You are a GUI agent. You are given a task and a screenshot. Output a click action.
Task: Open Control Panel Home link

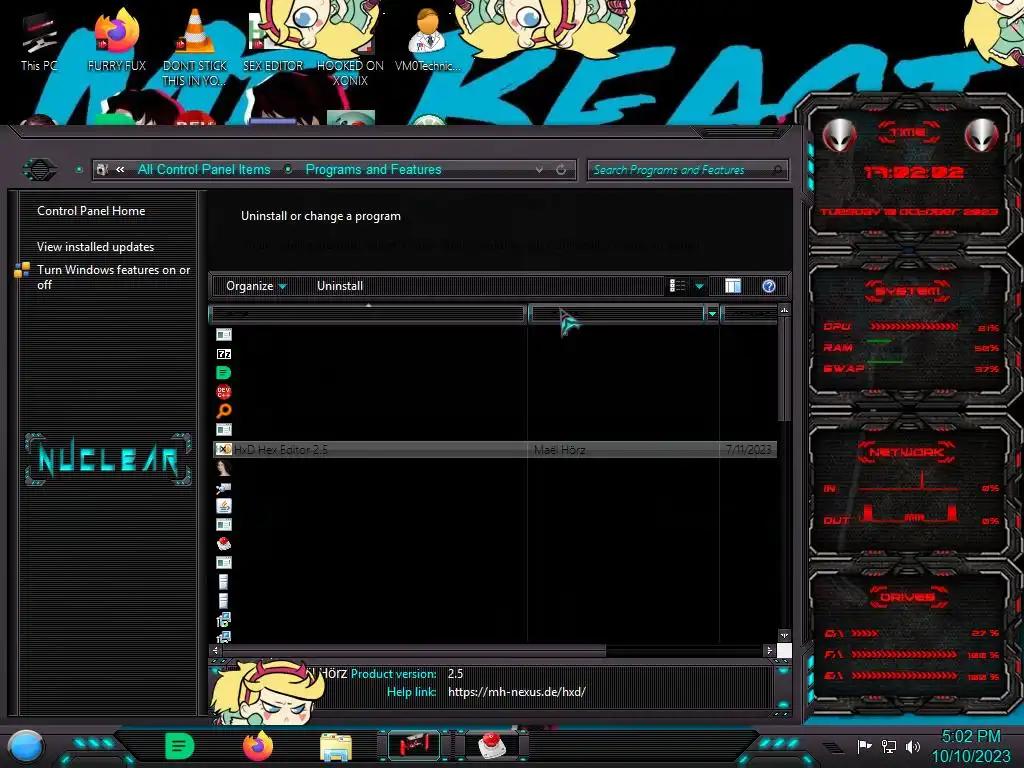pyautogui.click(x=91, y=211)
